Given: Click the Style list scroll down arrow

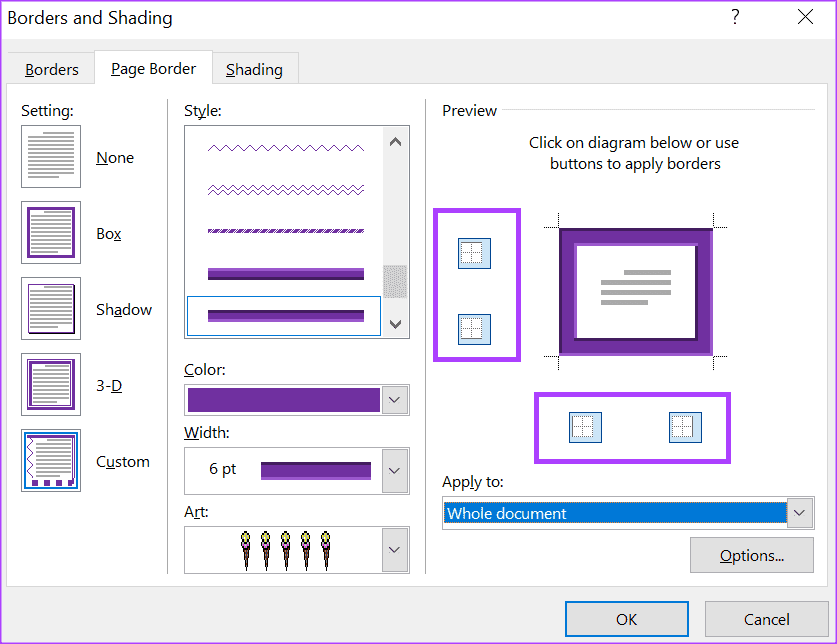Looking at the screenshot, I should coord(395,323).
